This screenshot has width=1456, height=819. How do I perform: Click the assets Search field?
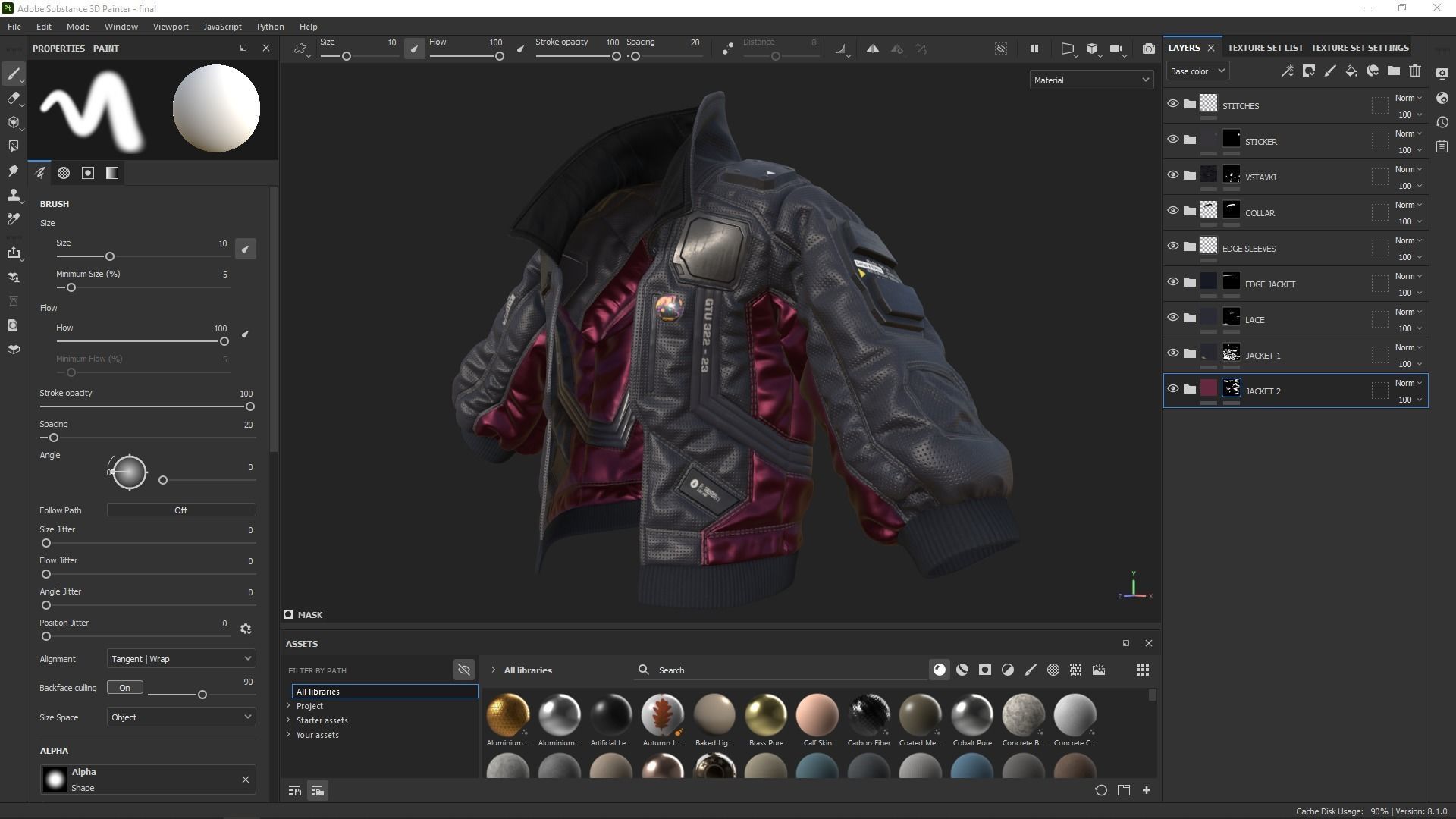[781, 670]
